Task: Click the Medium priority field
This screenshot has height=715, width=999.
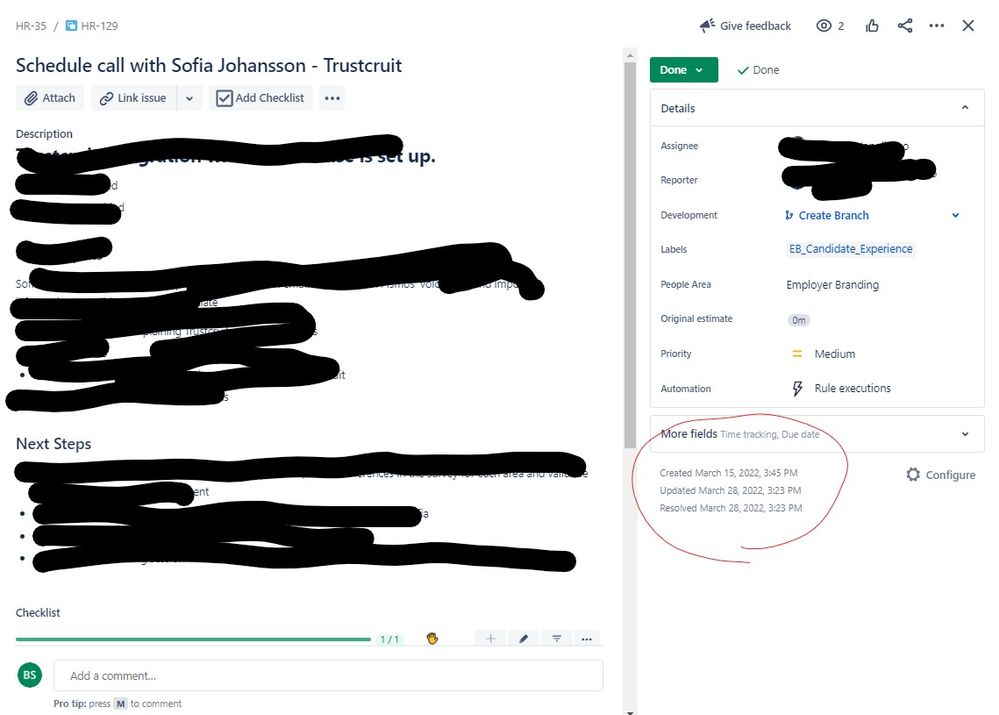Action: click(835, 354)
